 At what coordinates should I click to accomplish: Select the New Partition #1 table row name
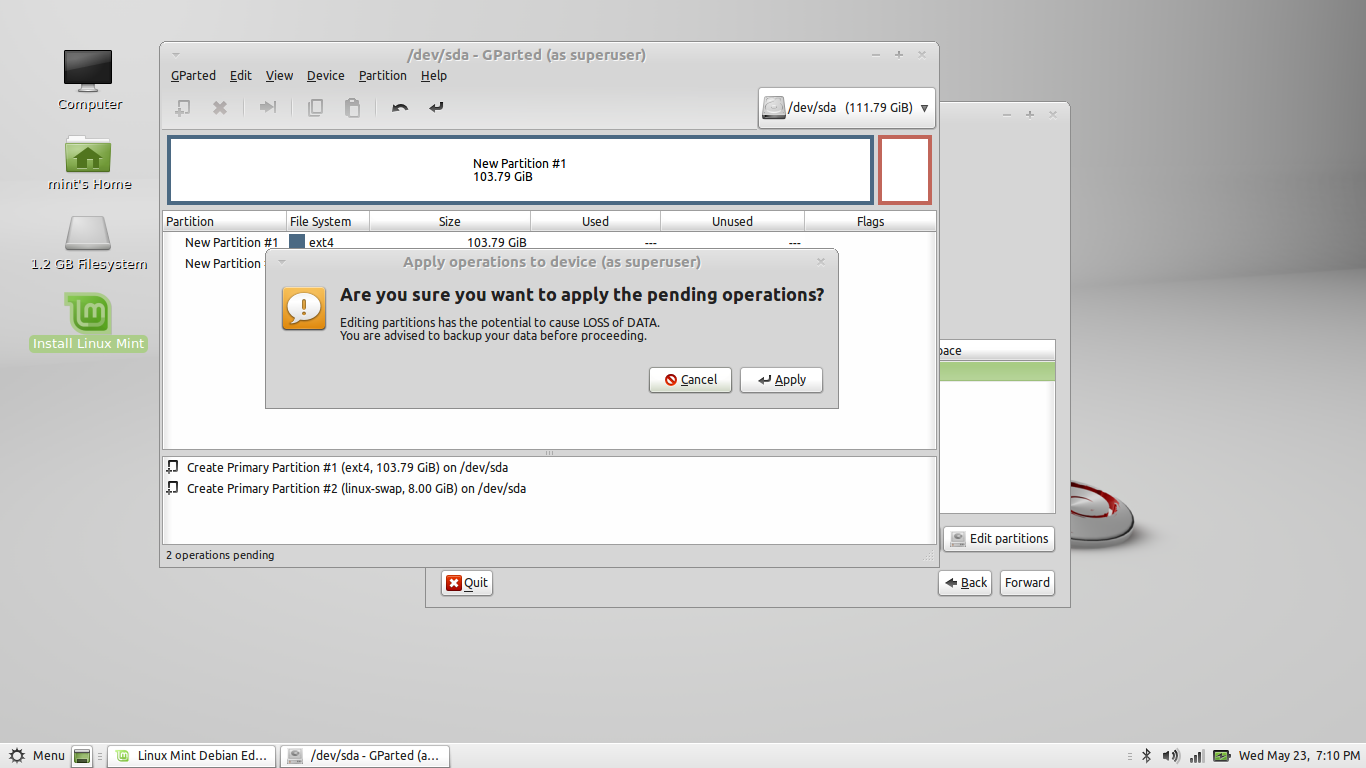(231, 242)
